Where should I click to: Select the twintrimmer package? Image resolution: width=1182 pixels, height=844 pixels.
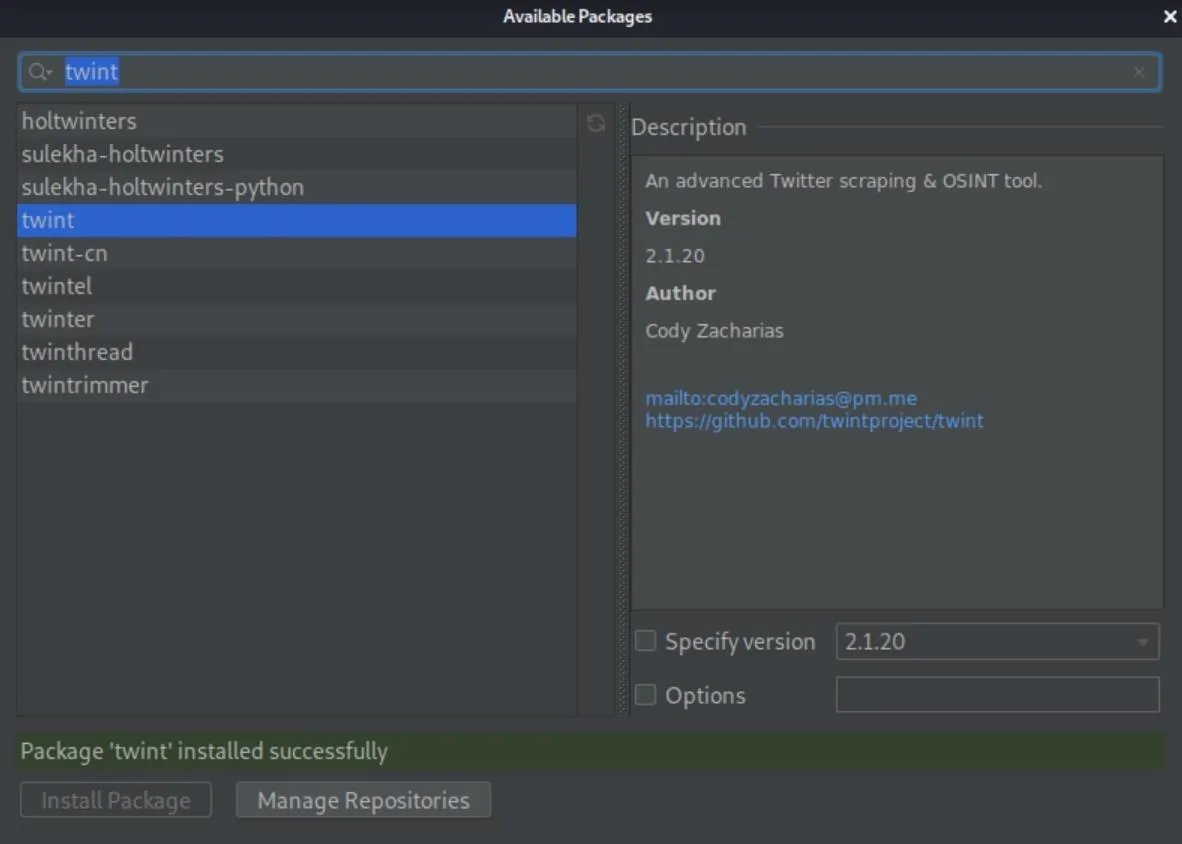[296, 385]
